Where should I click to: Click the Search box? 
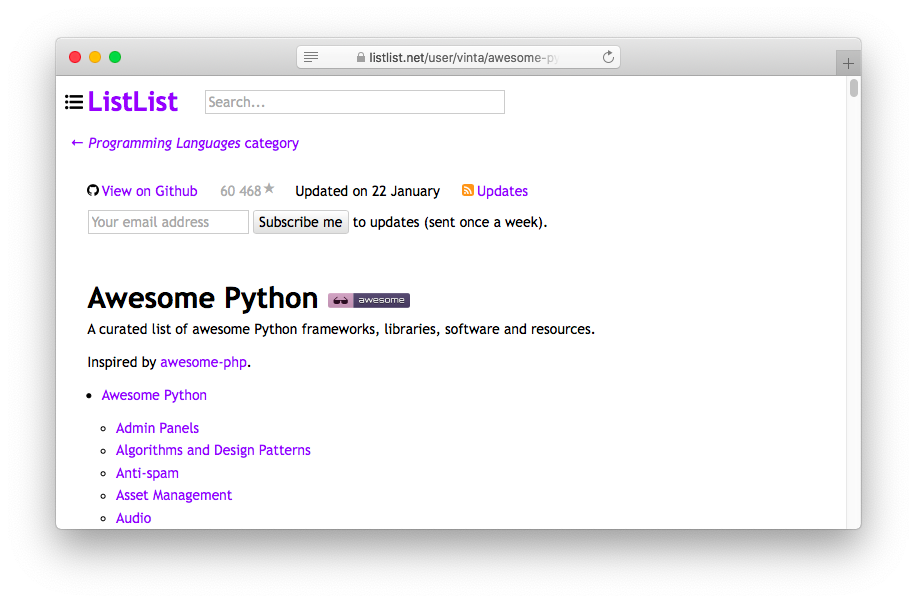coord(354,102)
